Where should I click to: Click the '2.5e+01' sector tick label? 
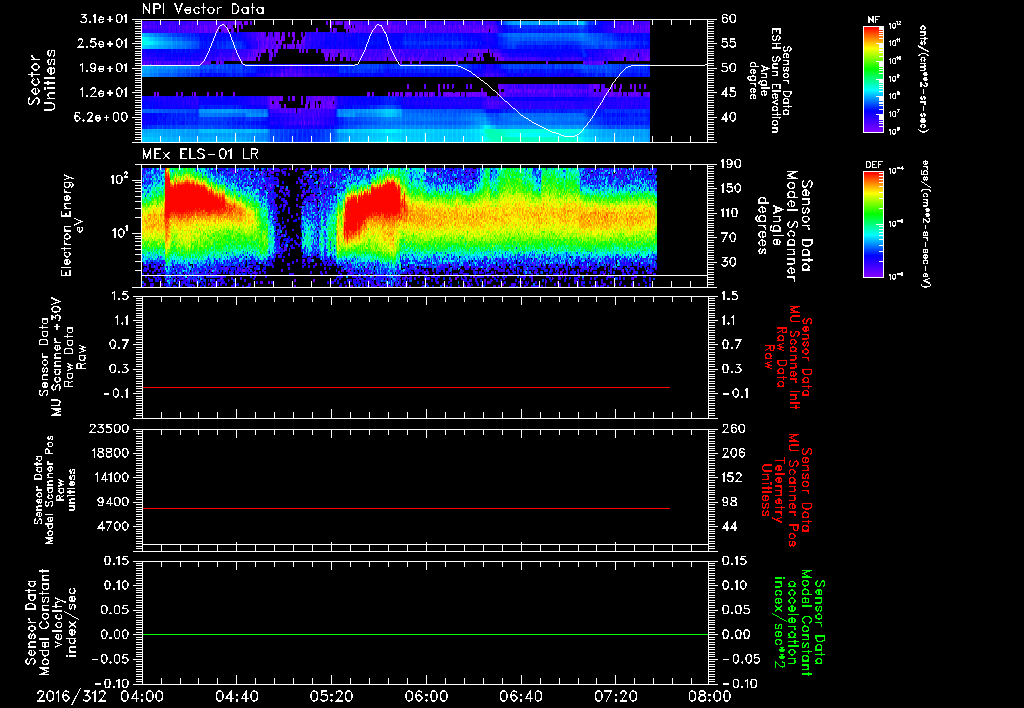click(x=104, y=43)
